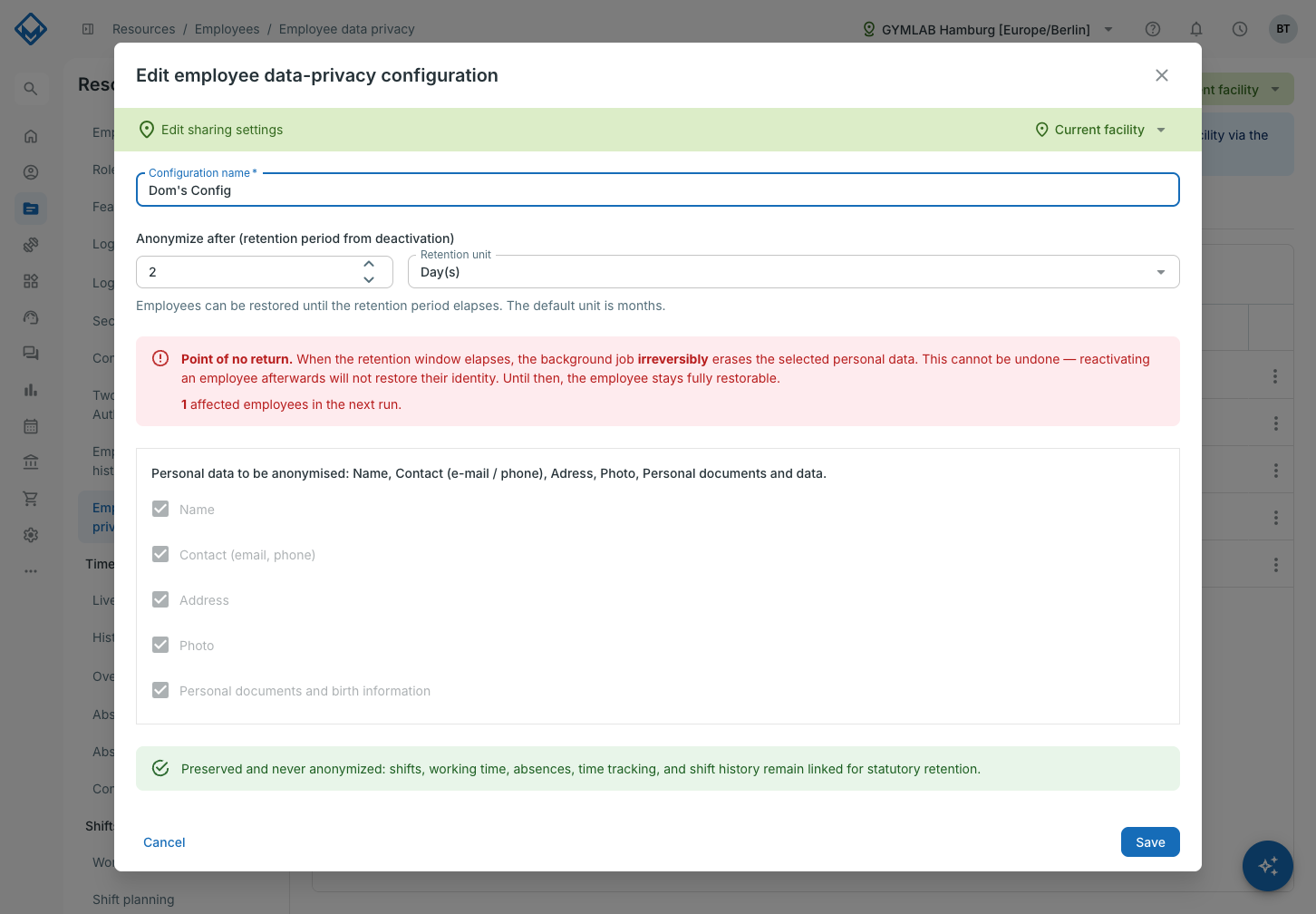Open the search icon in sidebar

31,89
